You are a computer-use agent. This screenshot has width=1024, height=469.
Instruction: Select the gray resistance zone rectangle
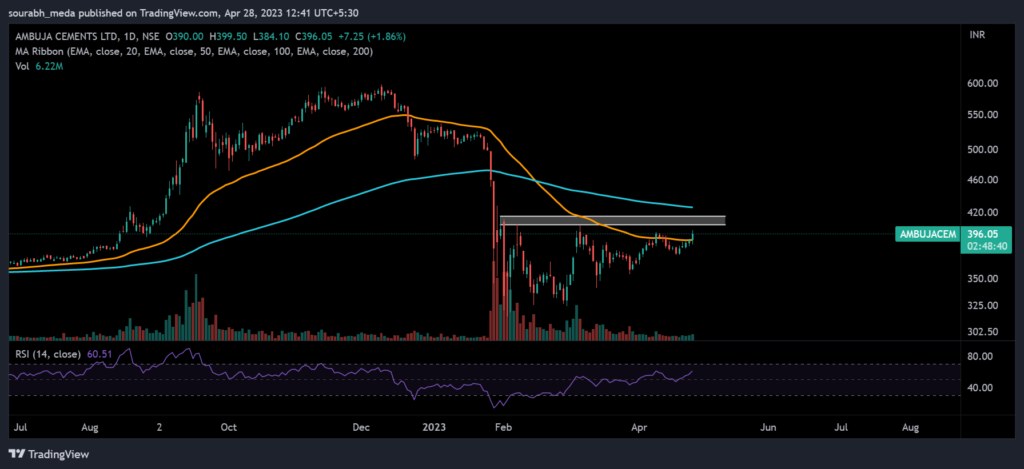(613, 221)
